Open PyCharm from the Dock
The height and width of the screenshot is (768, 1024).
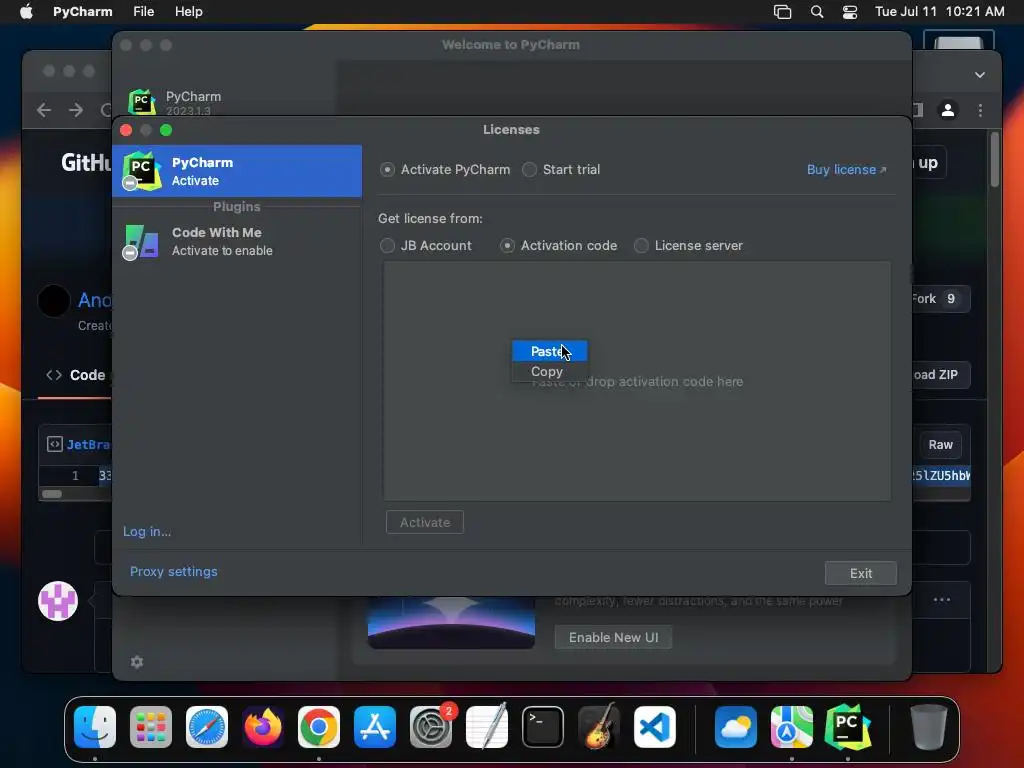[848, 727]
